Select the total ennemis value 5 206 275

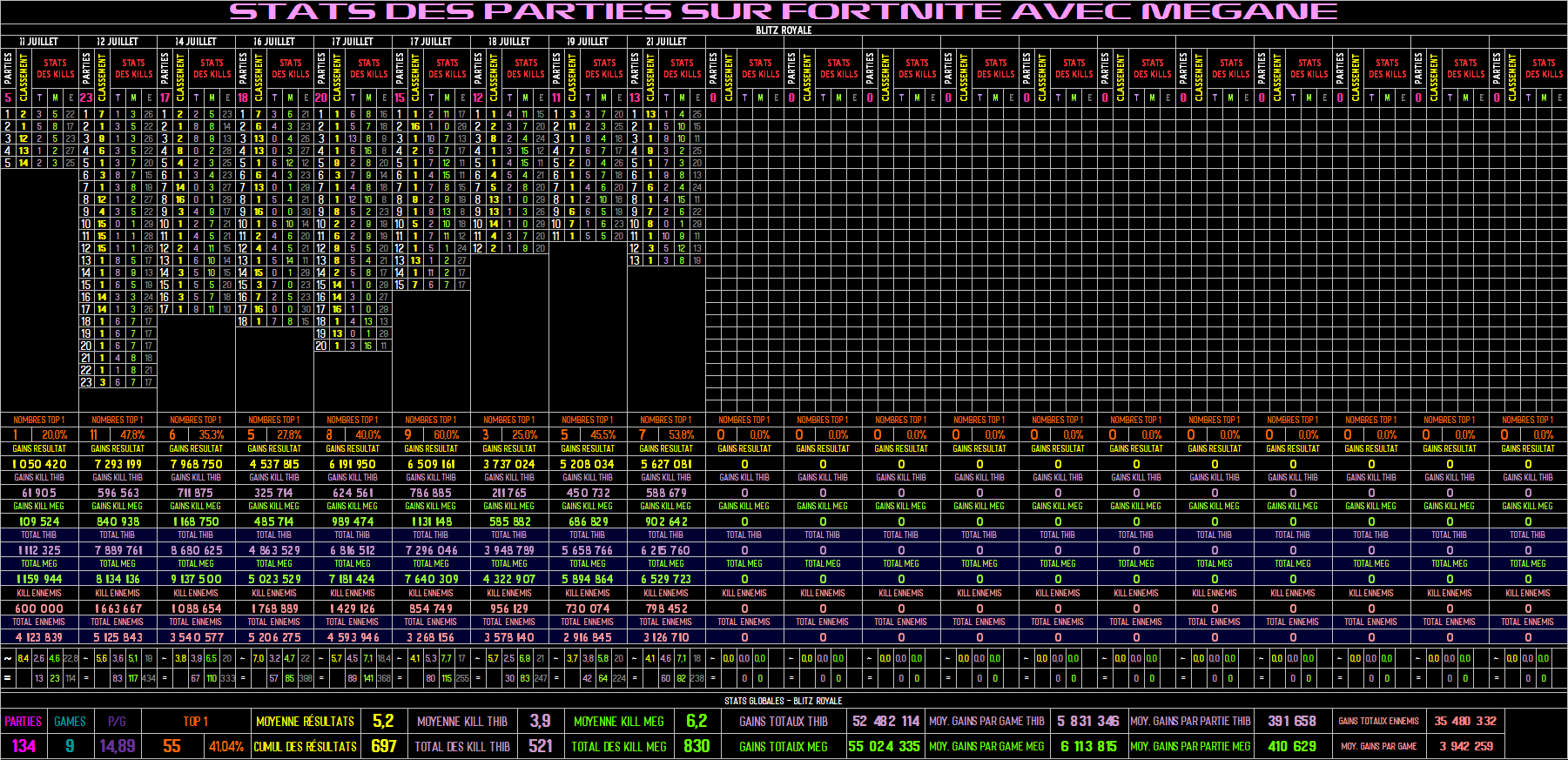click(x=274, y=637)
